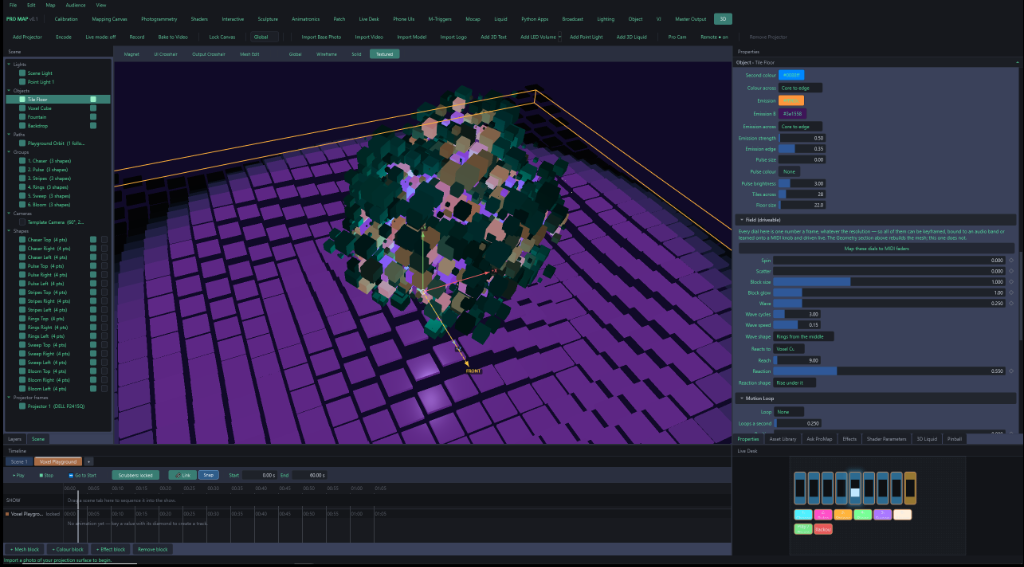
Task: Toggle visibility of Voxel Cube object
Action: tap(93, 108)
